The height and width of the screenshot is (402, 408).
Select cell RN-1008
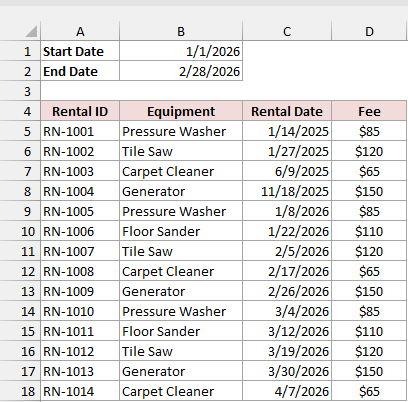tap(80, 271)
